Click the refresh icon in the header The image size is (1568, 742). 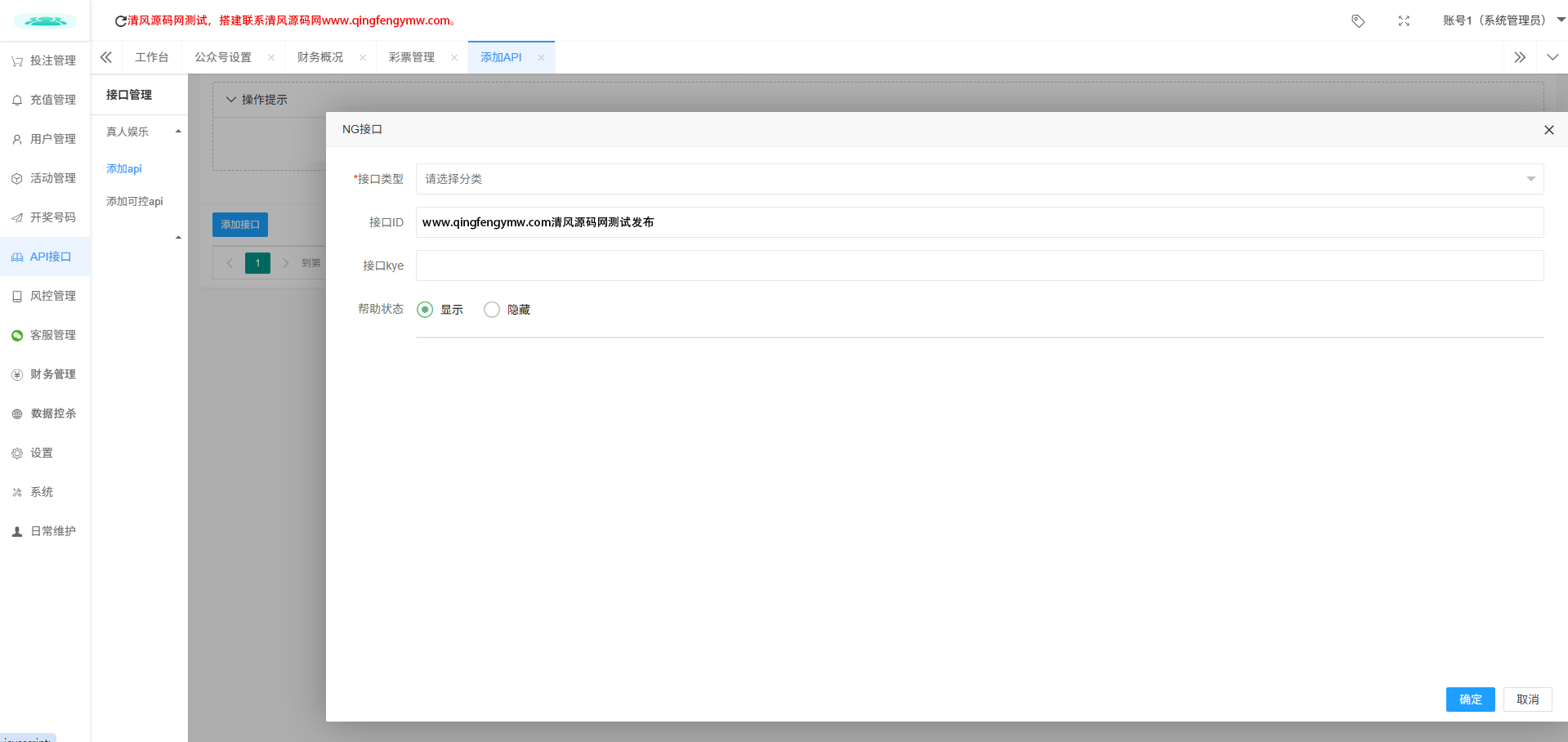click(x=120, y=21)
